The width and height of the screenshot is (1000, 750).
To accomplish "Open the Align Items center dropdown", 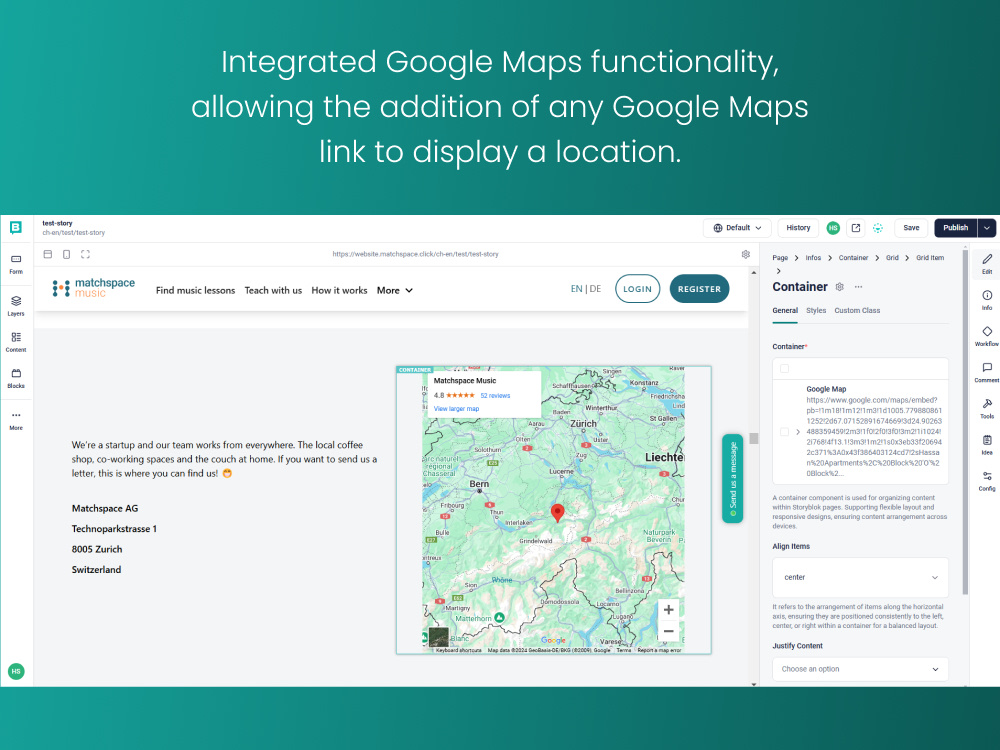I will click(x=860, y=577).
